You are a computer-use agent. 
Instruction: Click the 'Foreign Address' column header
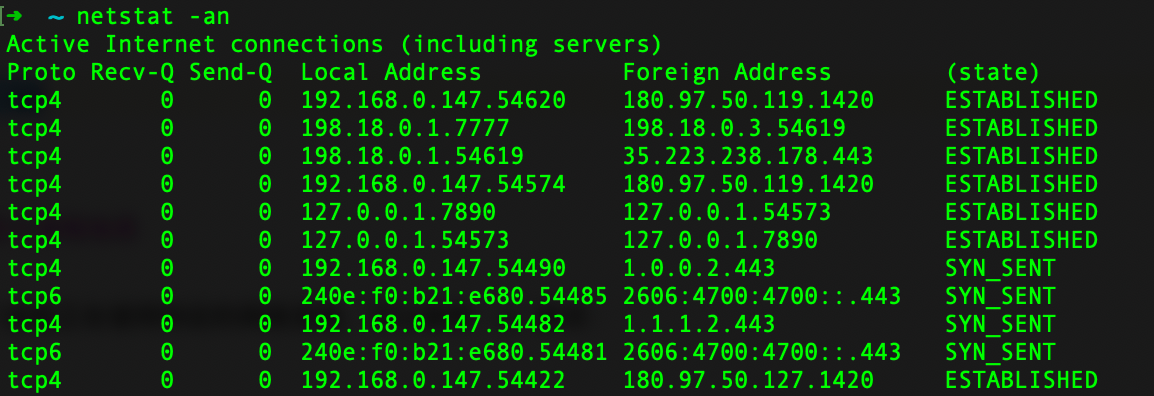(x=727, y=72)
